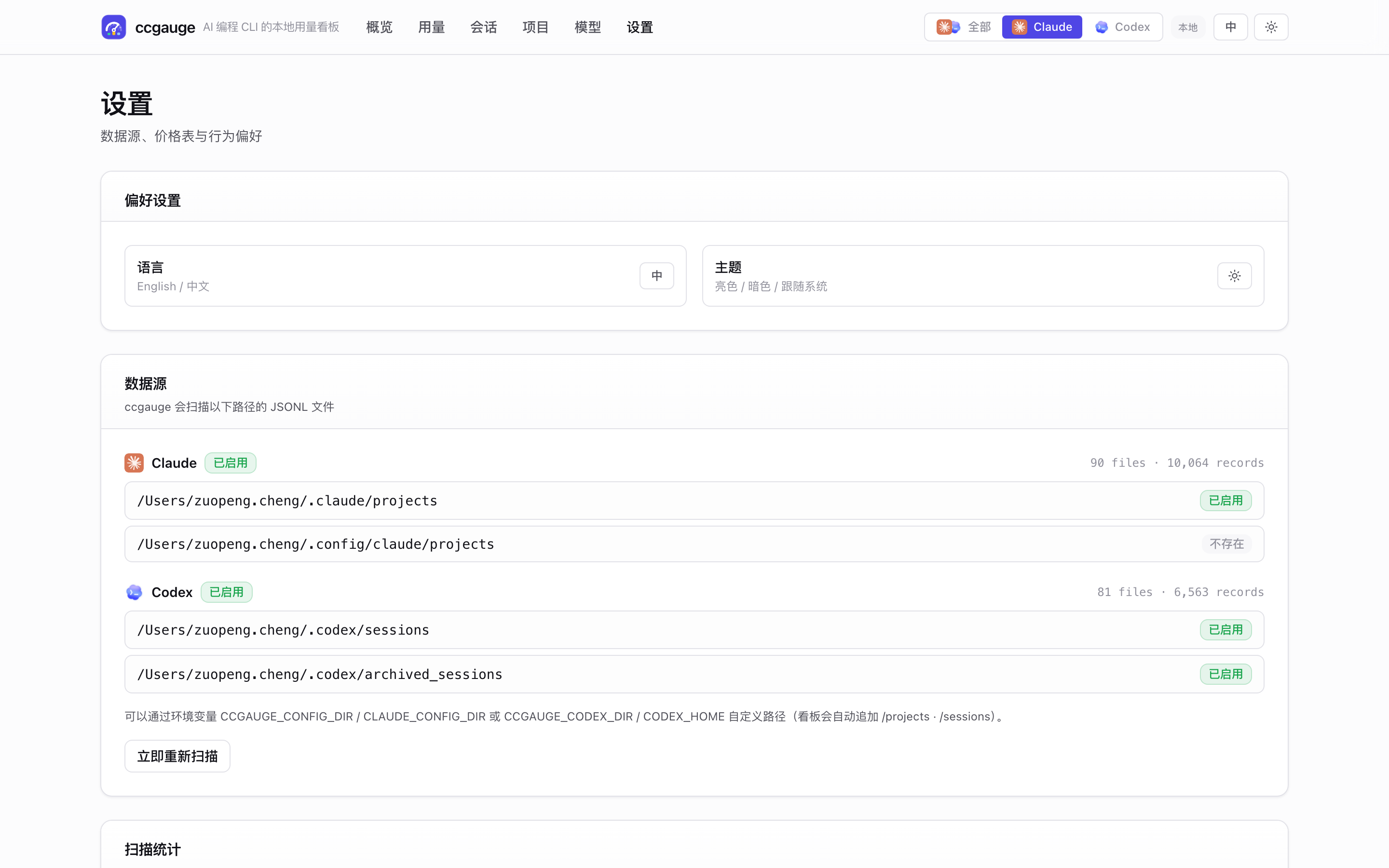Toggle theme with header sun icon
1389x868 pixels.
1271,27
